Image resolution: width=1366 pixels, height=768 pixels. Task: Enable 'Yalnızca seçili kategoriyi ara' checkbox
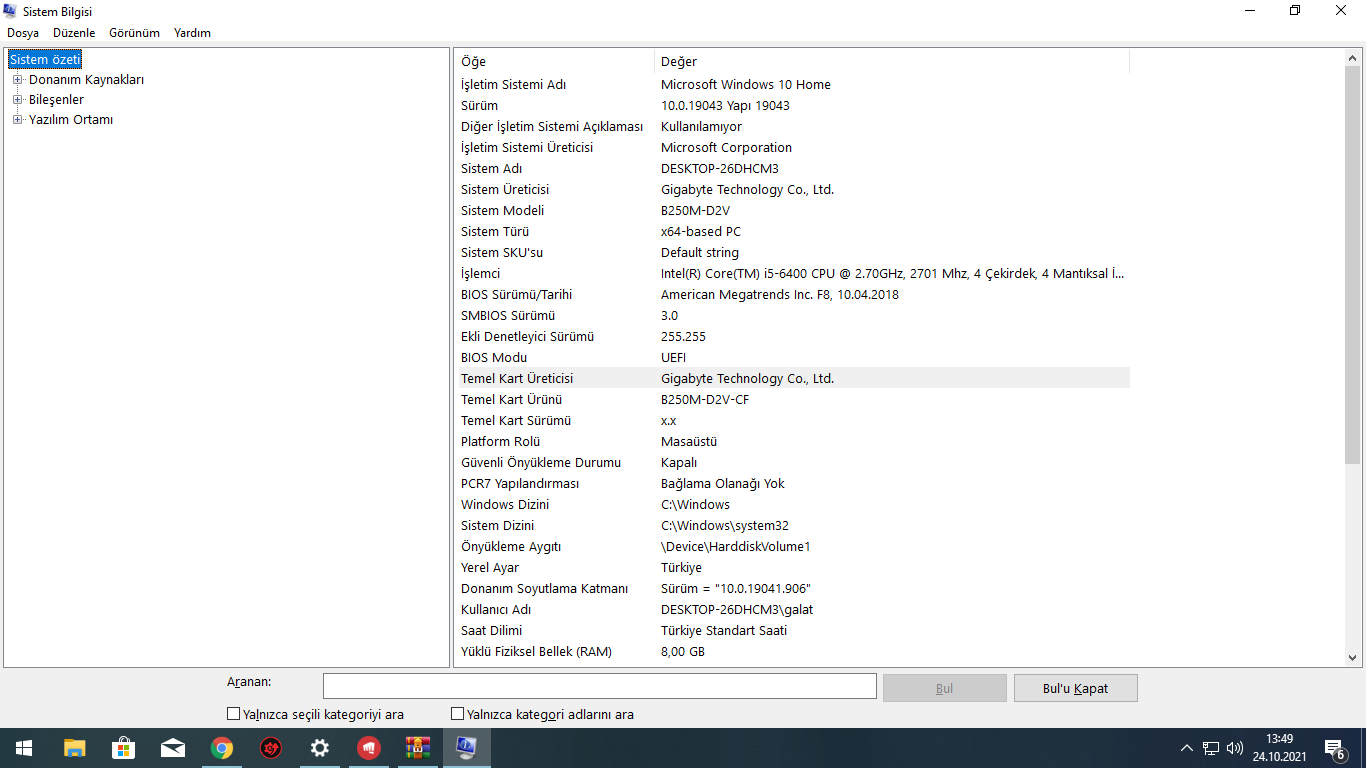click(x=234, y=714)
